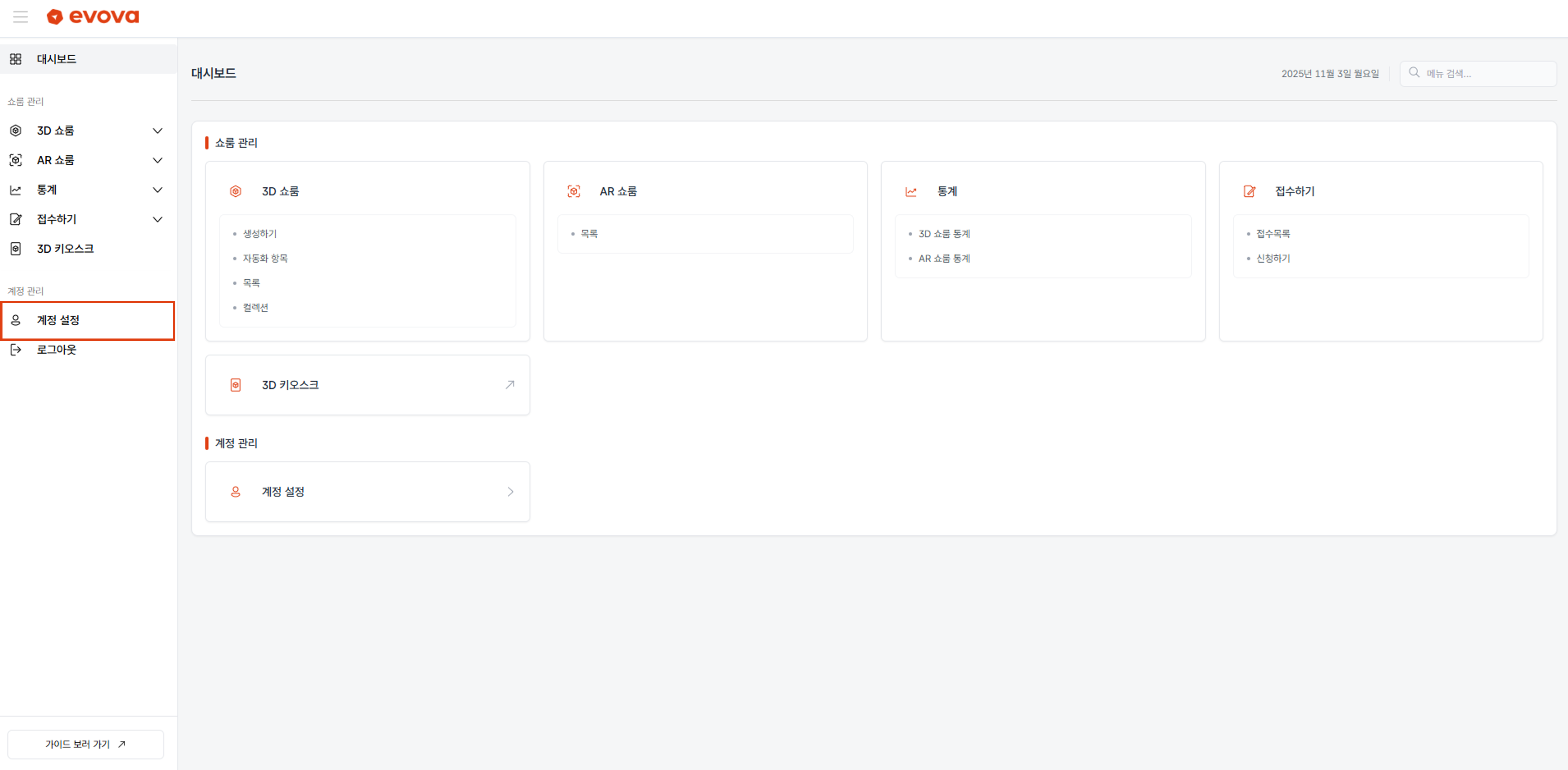Click the 3D 쇼룸 icon in the sidebar

[15, 130]
